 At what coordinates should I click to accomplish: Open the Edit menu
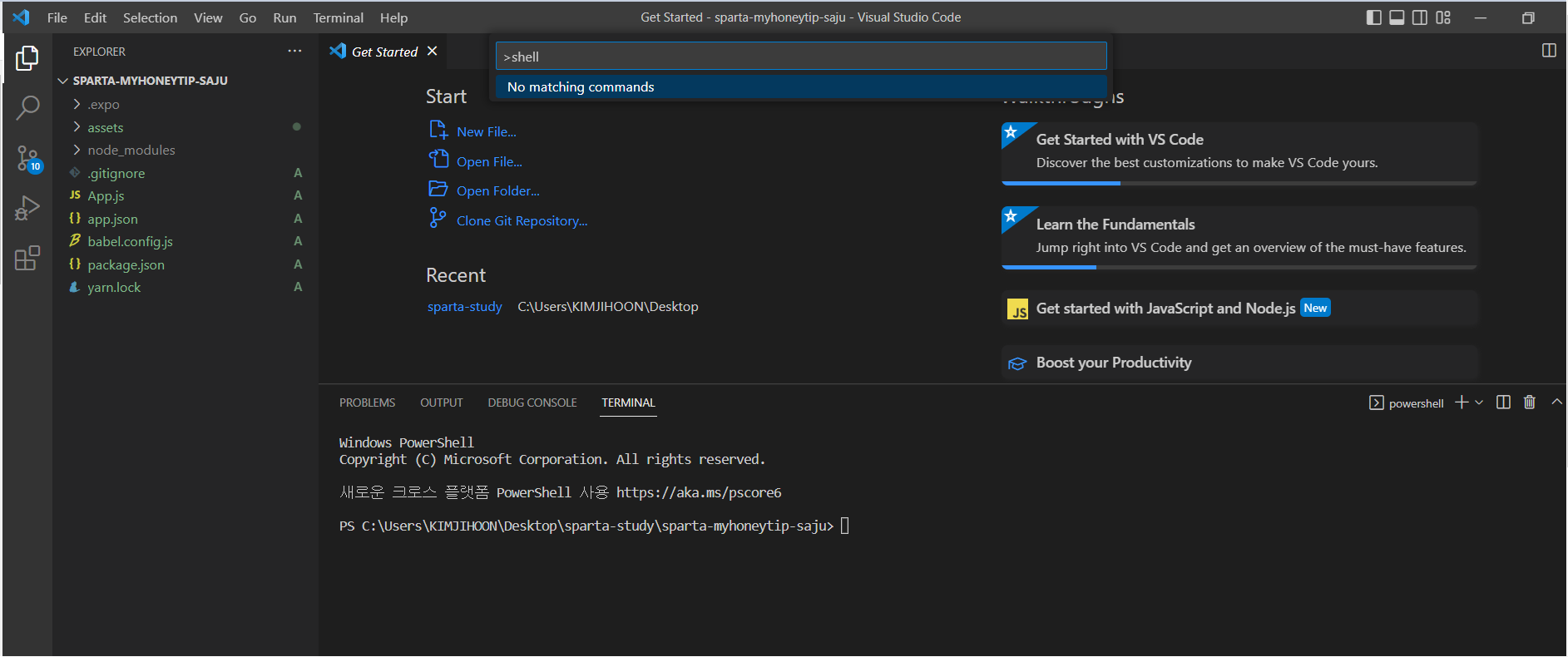95,17
